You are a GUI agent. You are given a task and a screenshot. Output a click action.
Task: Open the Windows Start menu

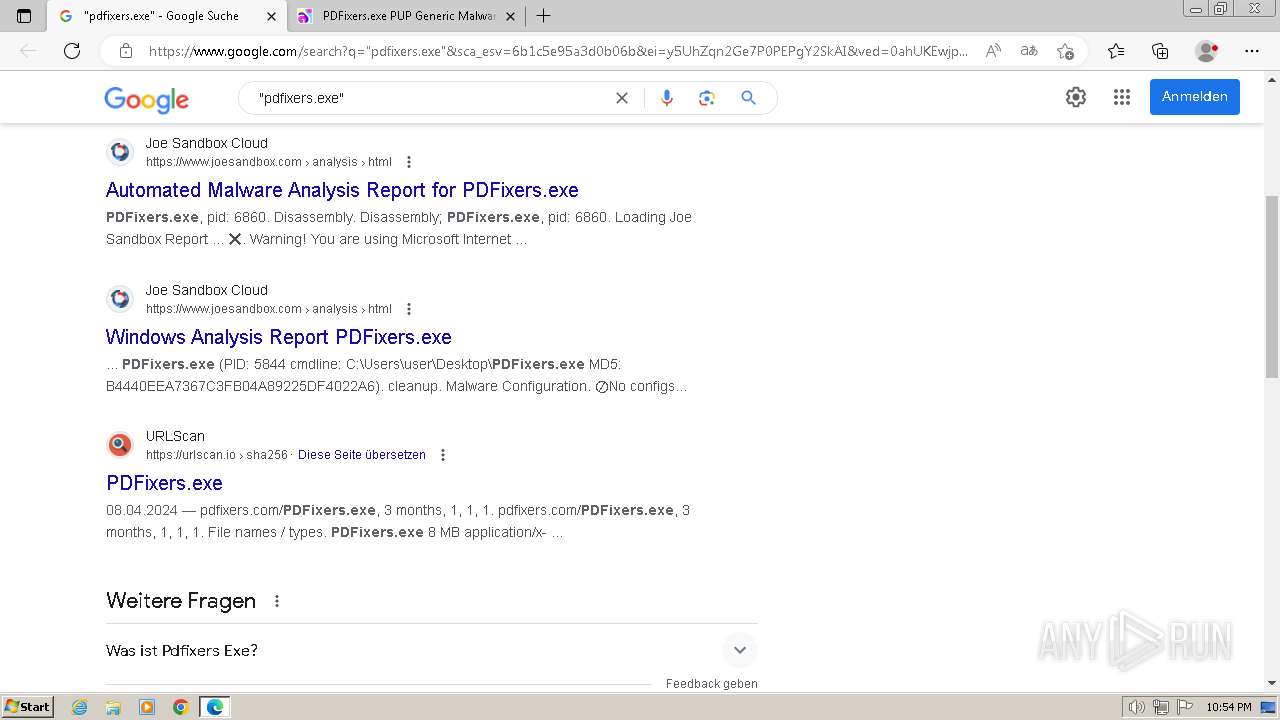[27, 706]
